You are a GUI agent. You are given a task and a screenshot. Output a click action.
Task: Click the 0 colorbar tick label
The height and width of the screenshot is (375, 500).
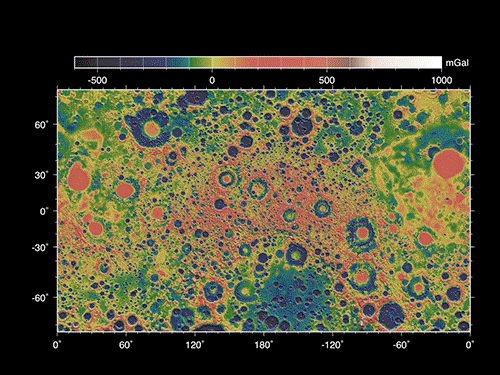[x=212, y=80]
